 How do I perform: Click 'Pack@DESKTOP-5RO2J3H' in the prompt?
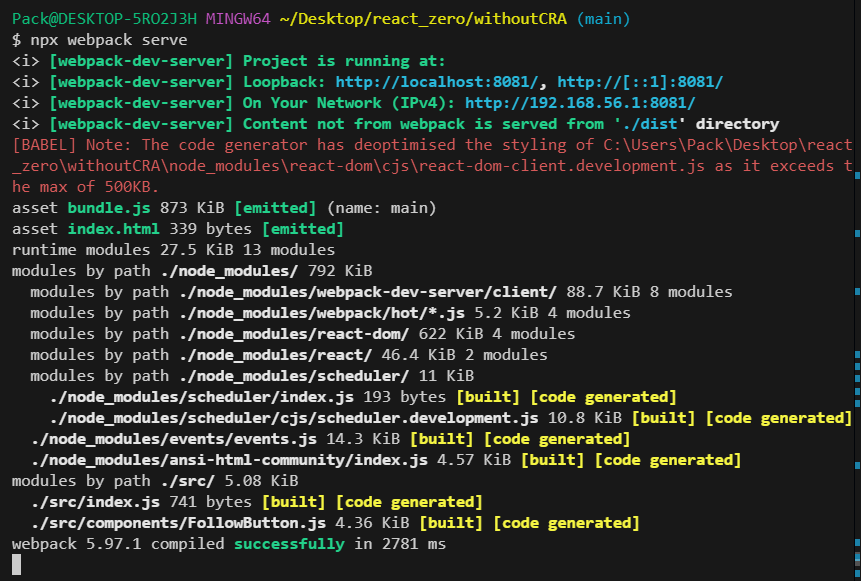[104, 19]
